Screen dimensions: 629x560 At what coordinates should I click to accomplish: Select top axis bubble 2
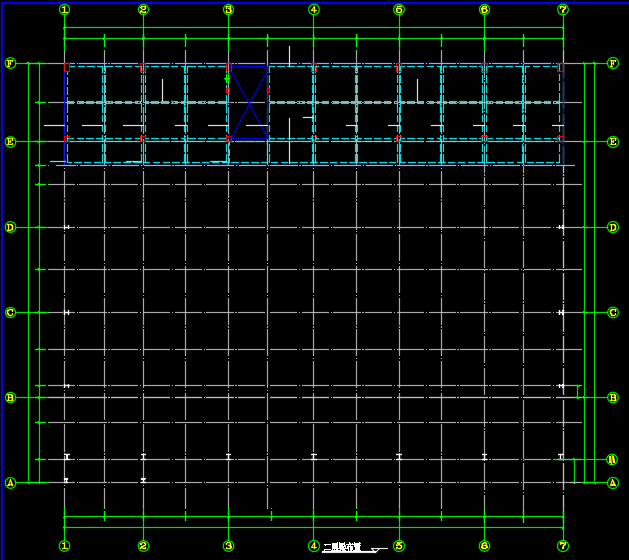click(143, 10)
